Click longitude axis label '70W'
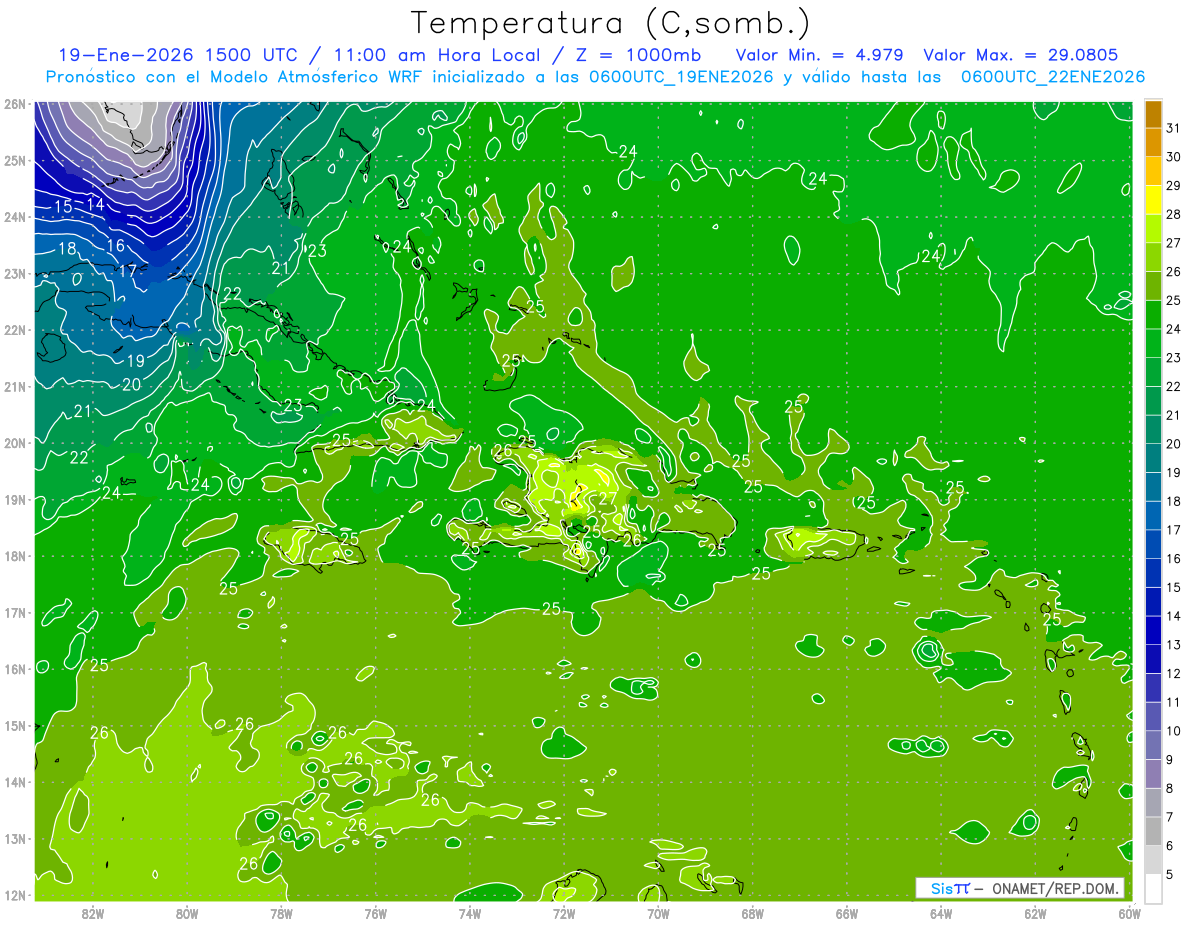This screenshot has height=927, width=1200. 658,914
